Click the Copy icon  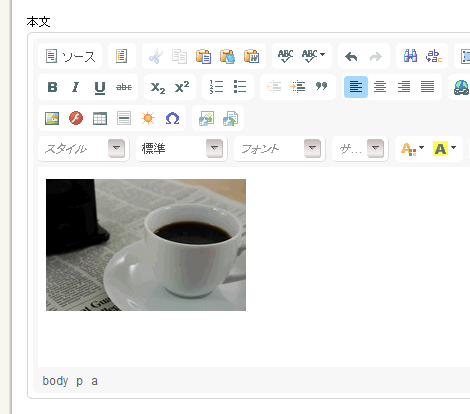(x=179, y=56)
